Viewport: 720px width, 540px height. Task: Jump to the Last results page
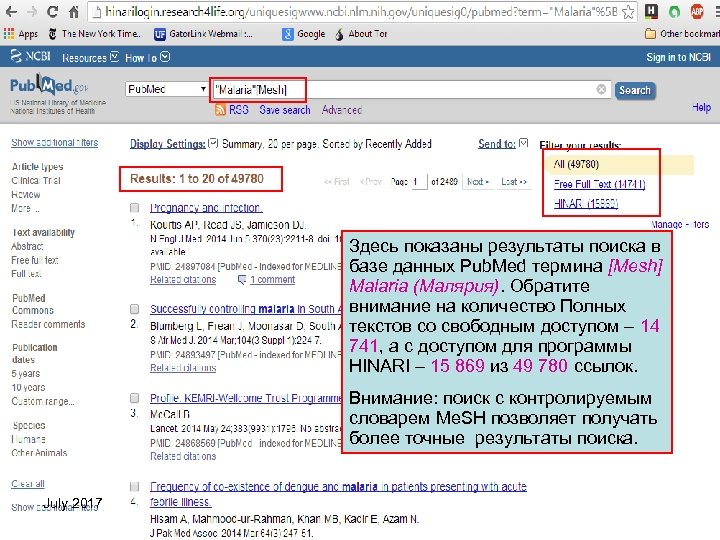(513, 181)
